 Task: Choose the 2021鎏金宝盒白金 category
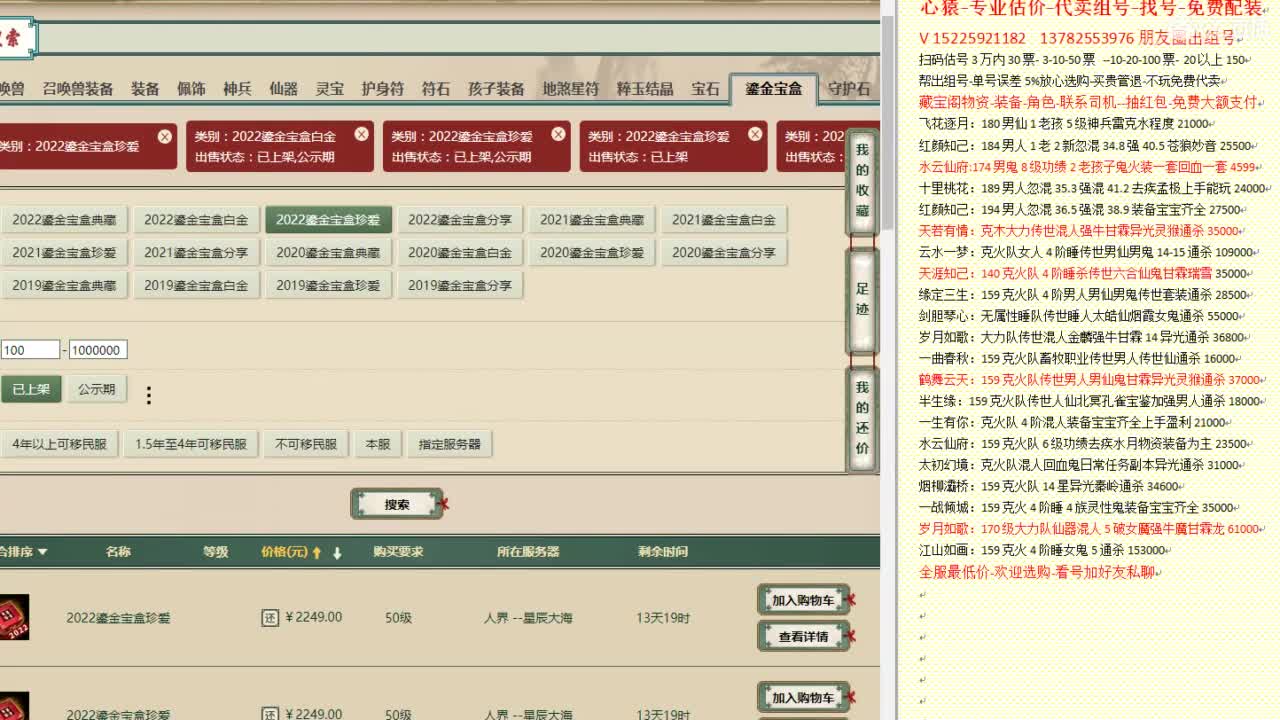(x=724, y=220)
